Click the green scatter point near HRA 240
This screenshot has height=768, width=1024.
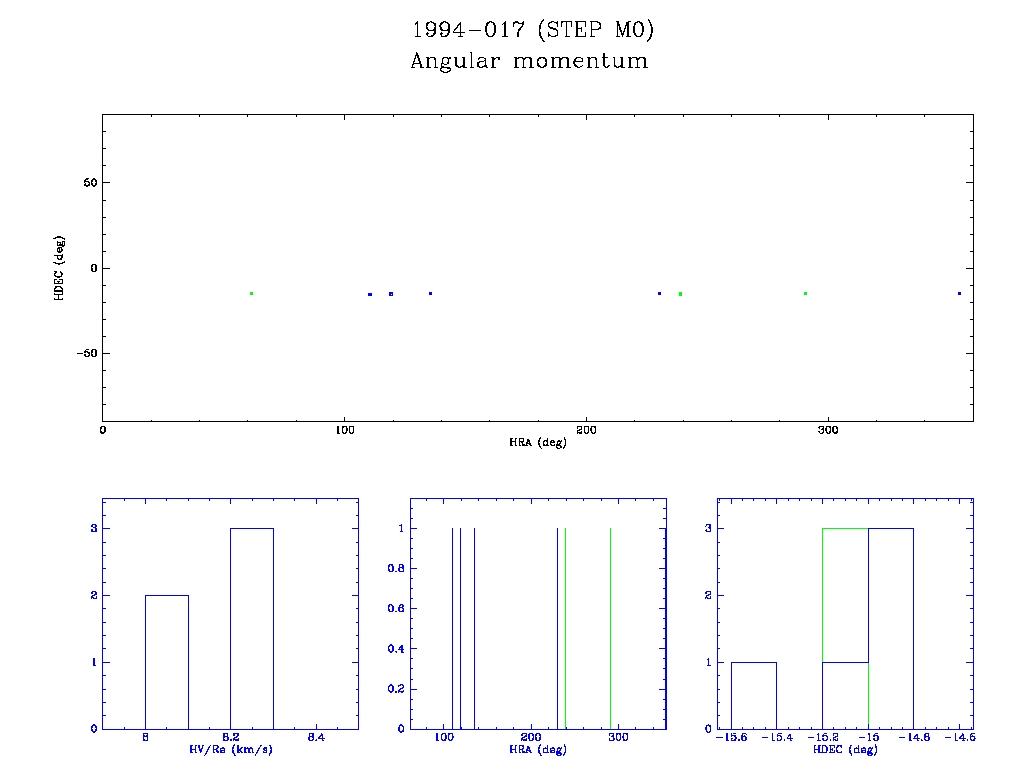pos(680,294)
